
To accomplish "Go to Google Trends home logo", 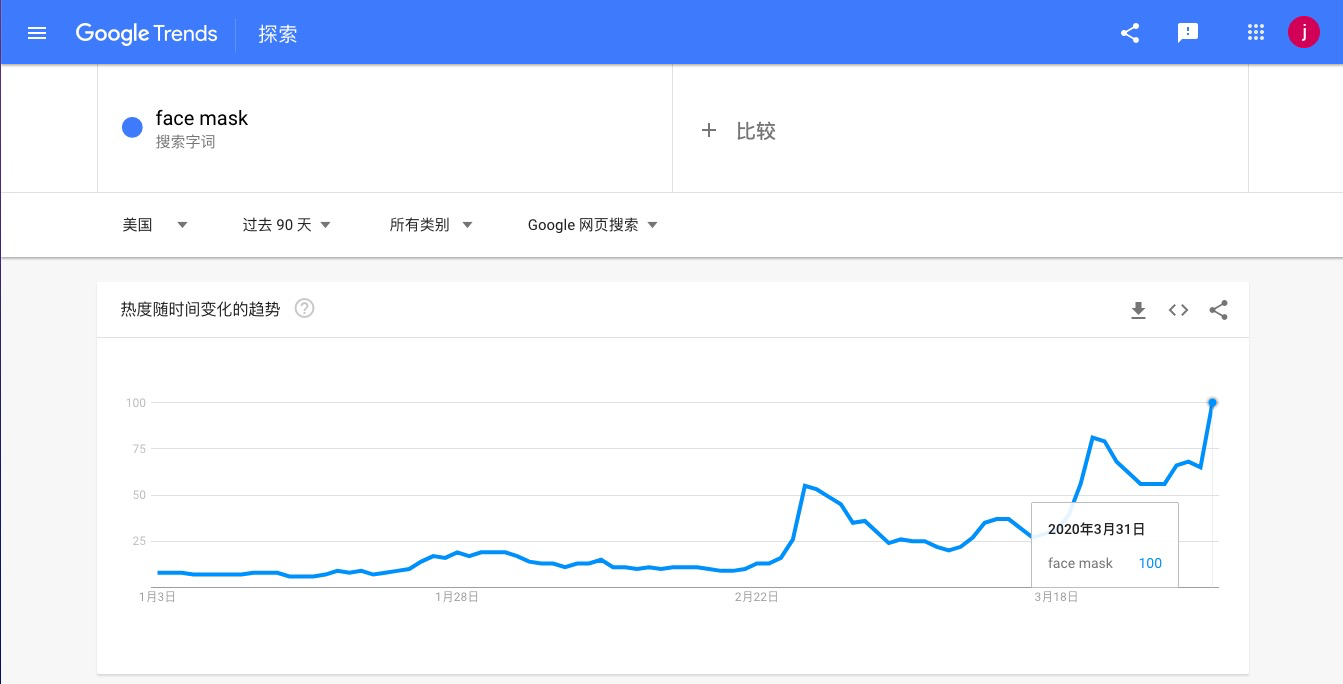I will (x=146, y=33).
